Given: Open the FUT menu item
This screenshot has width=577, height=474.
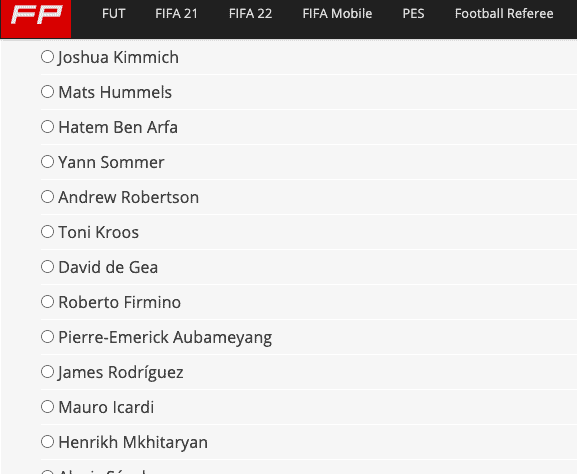Looking at the screenshot, I should pos(113,14).
